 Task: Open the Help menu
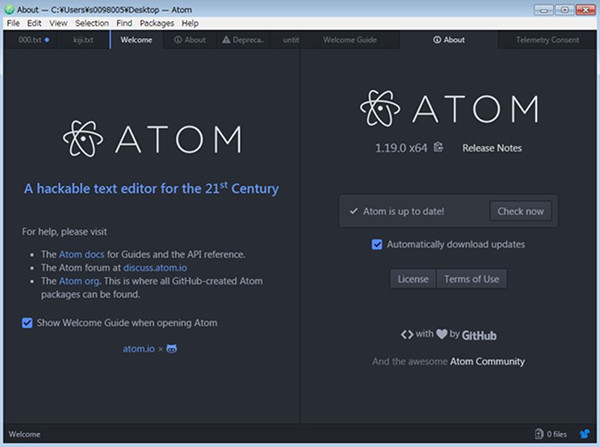(190, 23)
